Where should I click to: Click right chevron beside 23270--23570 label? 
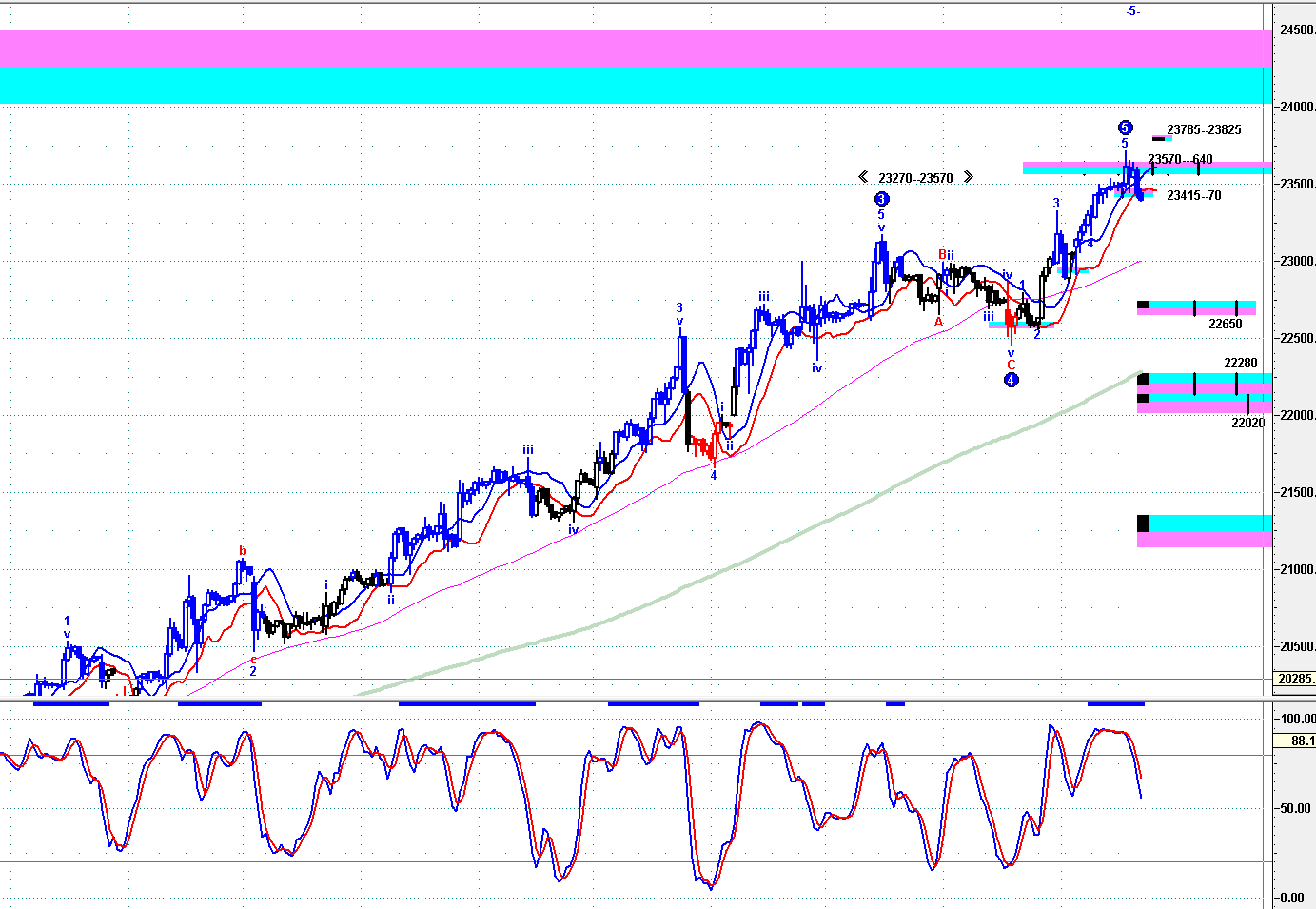(x=968, y=177)
